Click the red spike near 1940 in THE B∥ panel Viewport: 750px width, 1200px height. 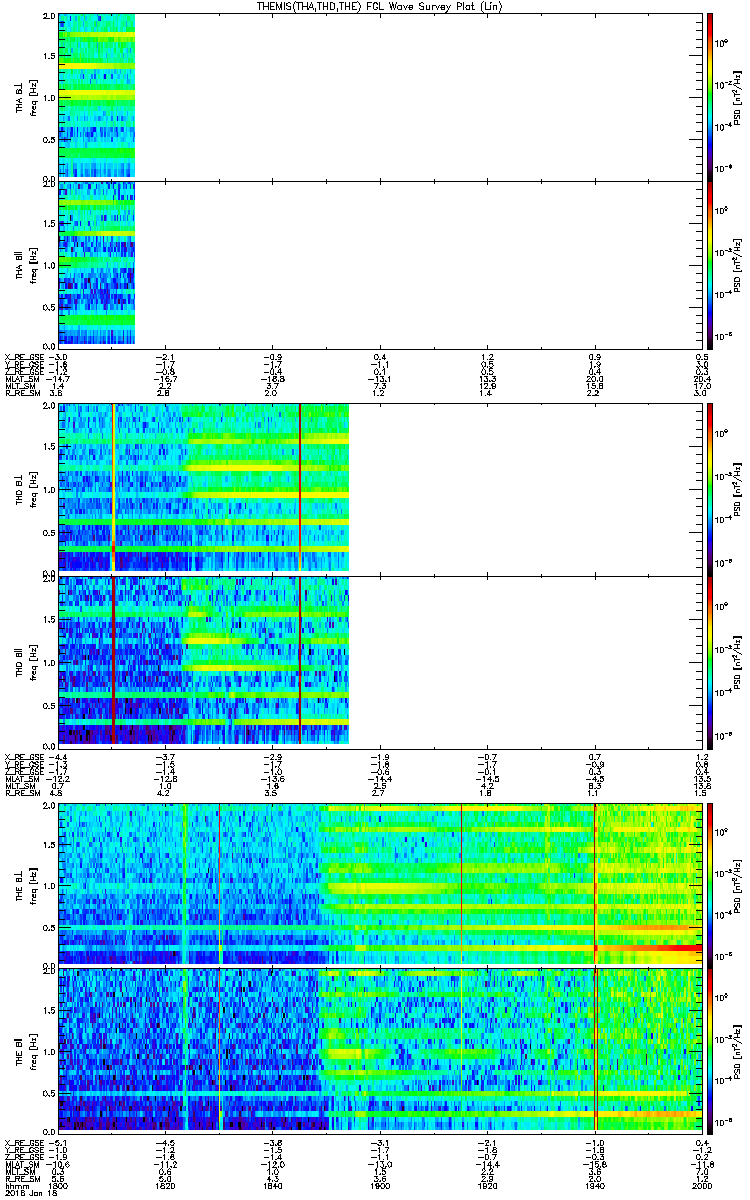[x=595, y=1050]
